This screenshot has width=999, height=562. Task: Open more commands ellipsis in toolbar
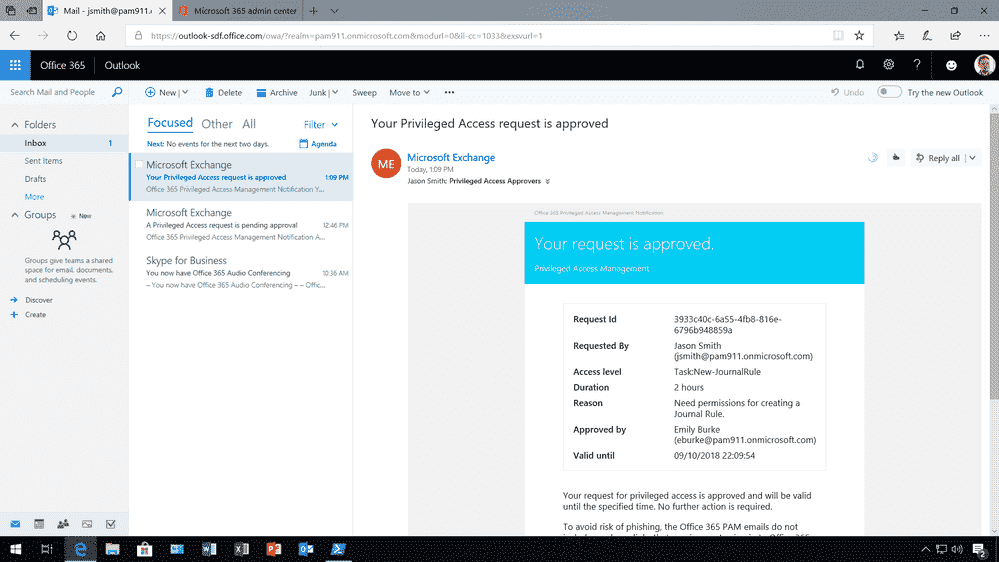click(x=449, y=92)
